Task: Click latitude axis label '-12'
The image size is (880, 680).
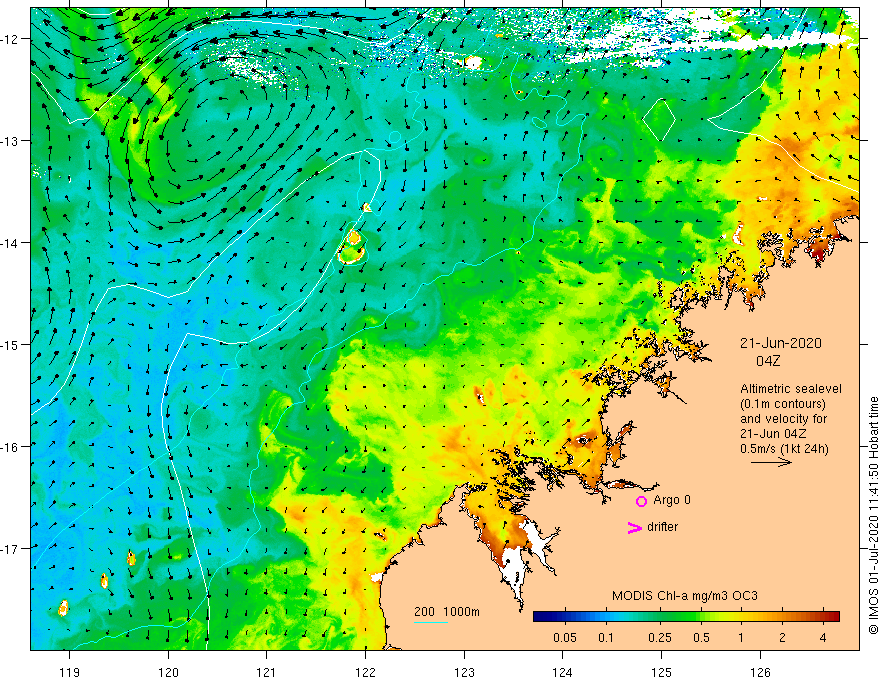Action: [10, 39]
